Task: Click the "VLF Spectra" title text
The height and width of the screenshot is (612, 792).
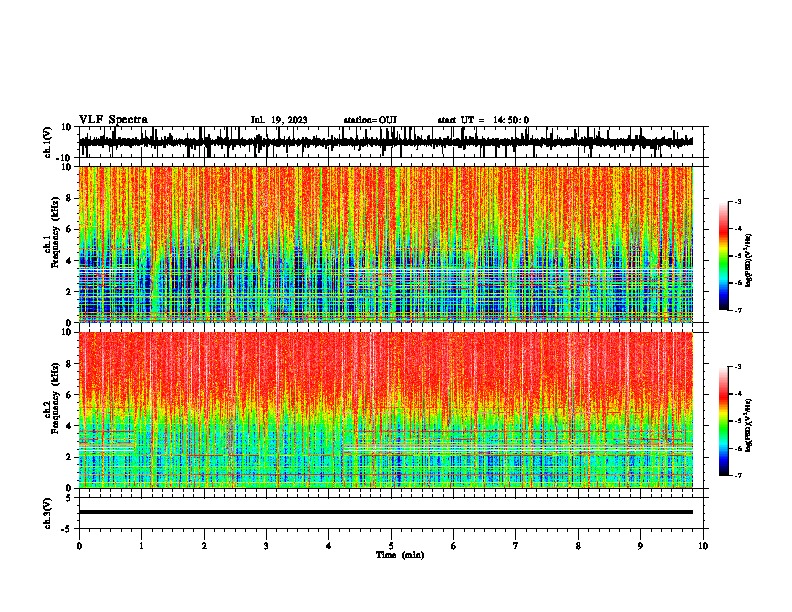Action: point(113,120)
